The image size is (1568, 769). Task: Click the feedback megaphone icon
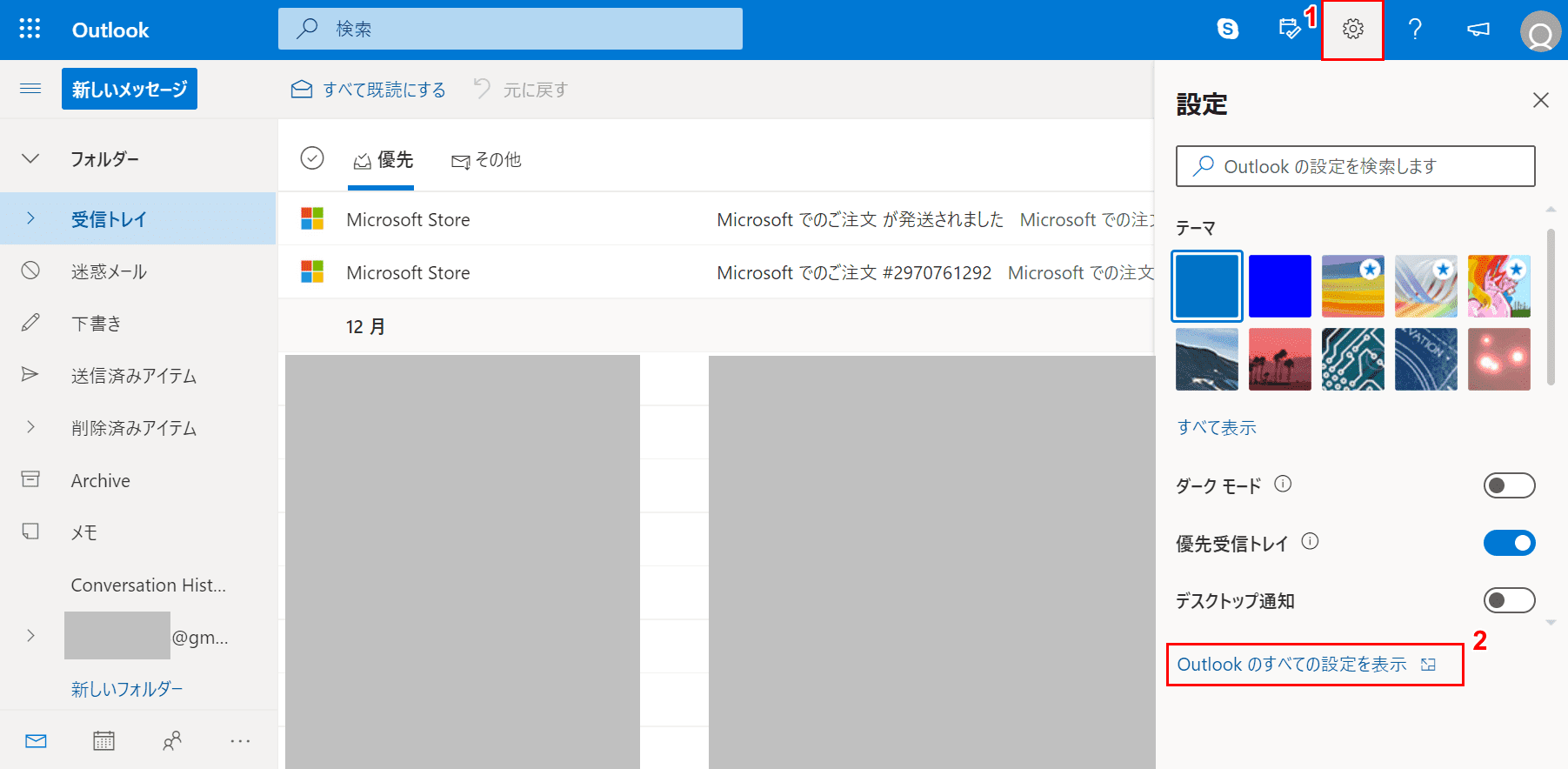[1478, 30]
